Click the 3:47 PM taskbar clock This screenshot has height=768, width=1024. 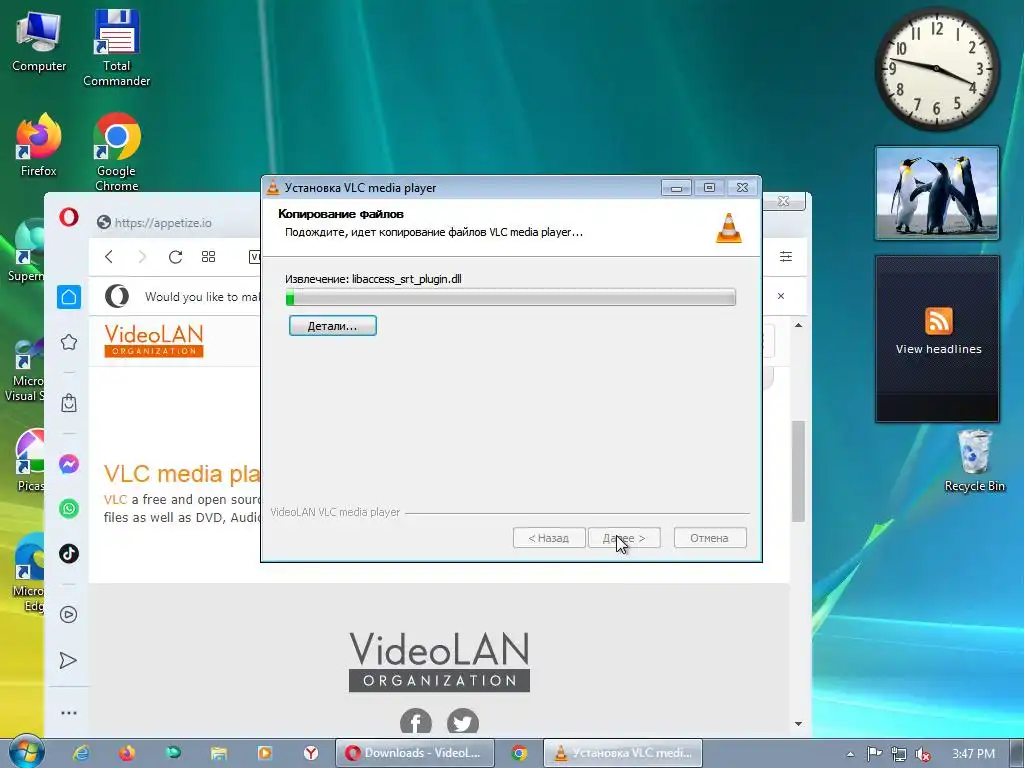(x=973, y=754)
